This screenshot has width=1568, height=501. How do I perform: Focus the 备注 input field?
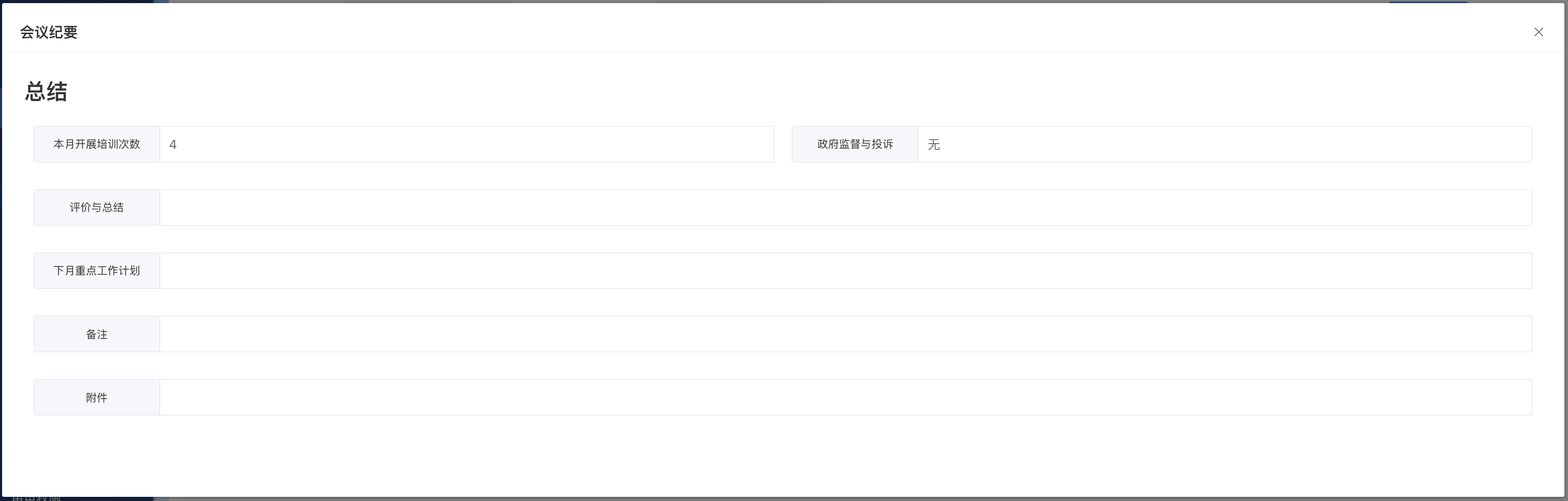pyautogui.click(x=845, y=334)
